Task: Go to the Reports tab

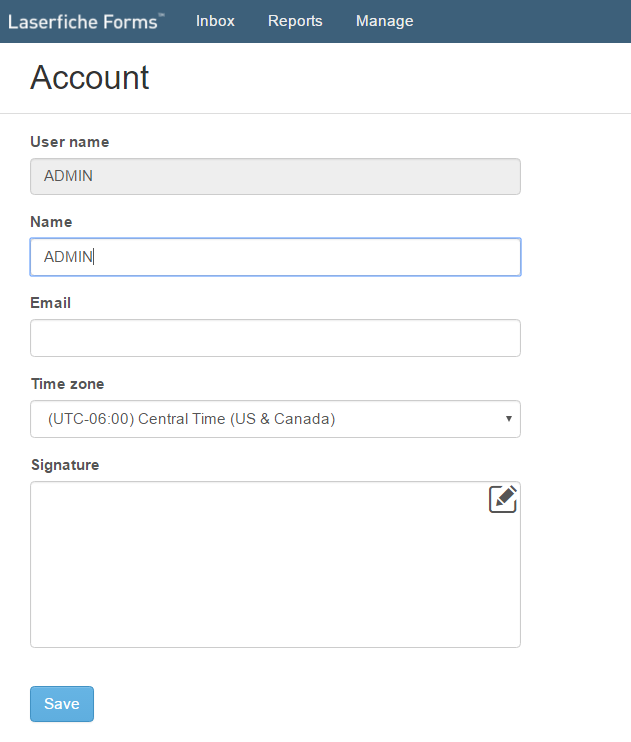Action: pyautogui.click(x=295, y=21)
